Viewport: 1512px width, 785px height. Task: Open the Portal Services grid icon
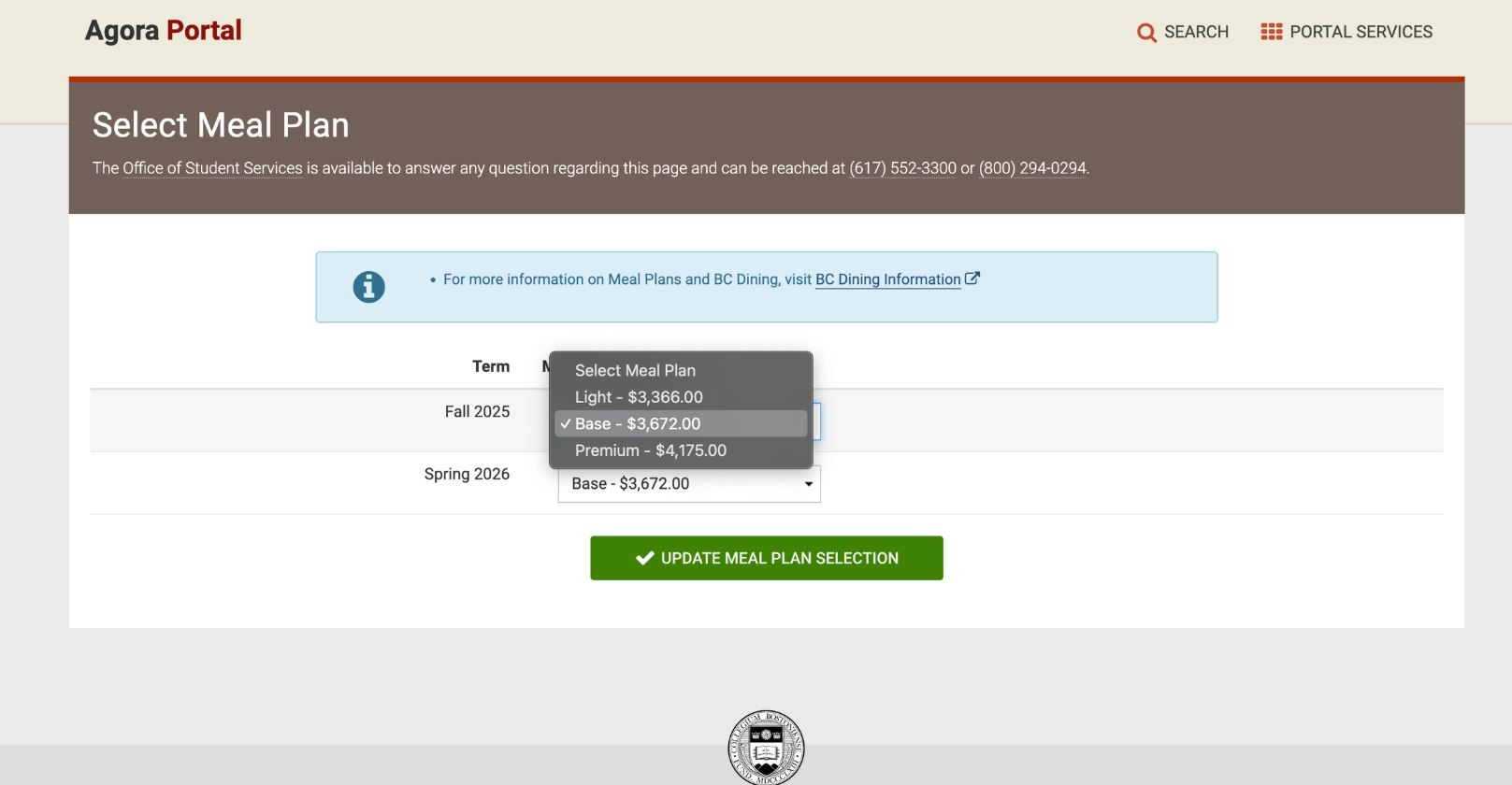[1271, 32]
